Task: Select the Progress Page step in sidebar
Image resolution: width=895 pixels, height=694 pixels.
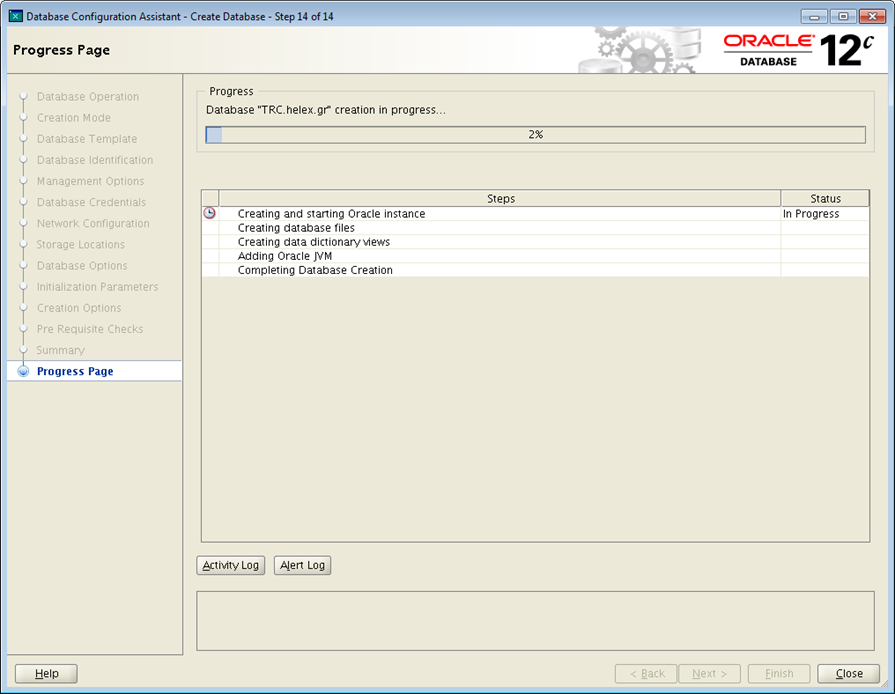Action: point(75,371)
